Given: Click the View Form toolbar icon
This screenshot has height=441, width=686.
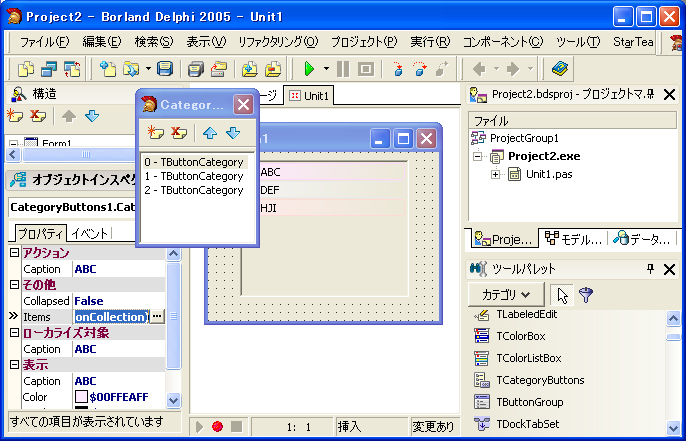Looking at the screenshot, I should click(49, 69).
